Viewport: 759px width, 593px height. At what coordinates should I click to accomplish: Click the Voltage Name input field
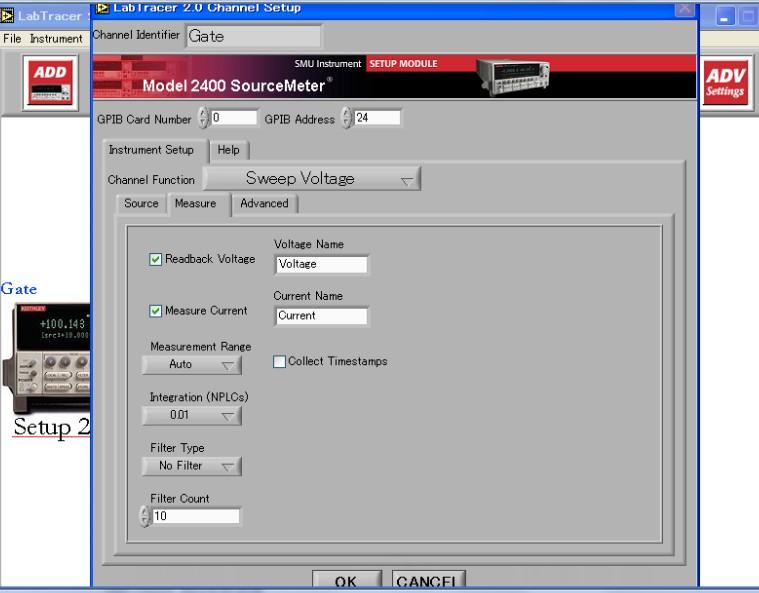[x=321, y=264]
